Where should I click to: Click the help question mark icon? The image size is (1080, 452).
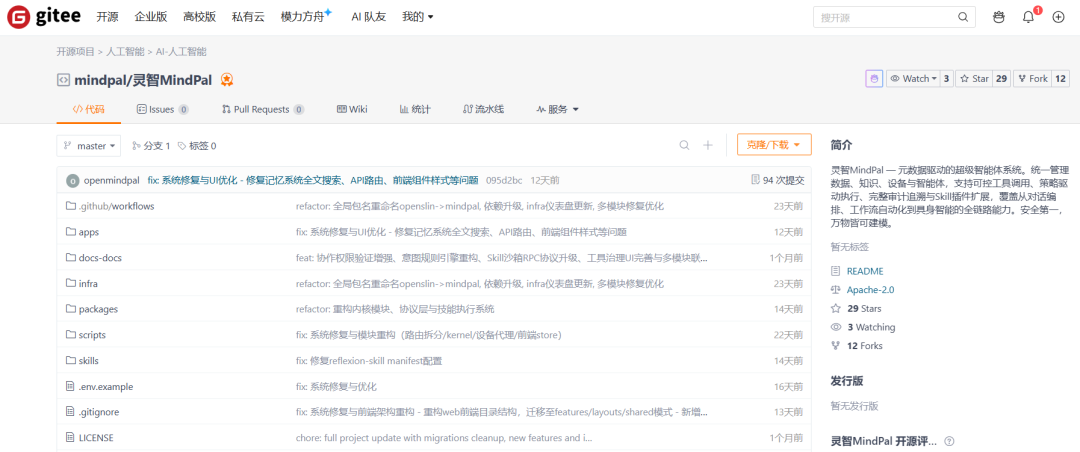[949, 441]
